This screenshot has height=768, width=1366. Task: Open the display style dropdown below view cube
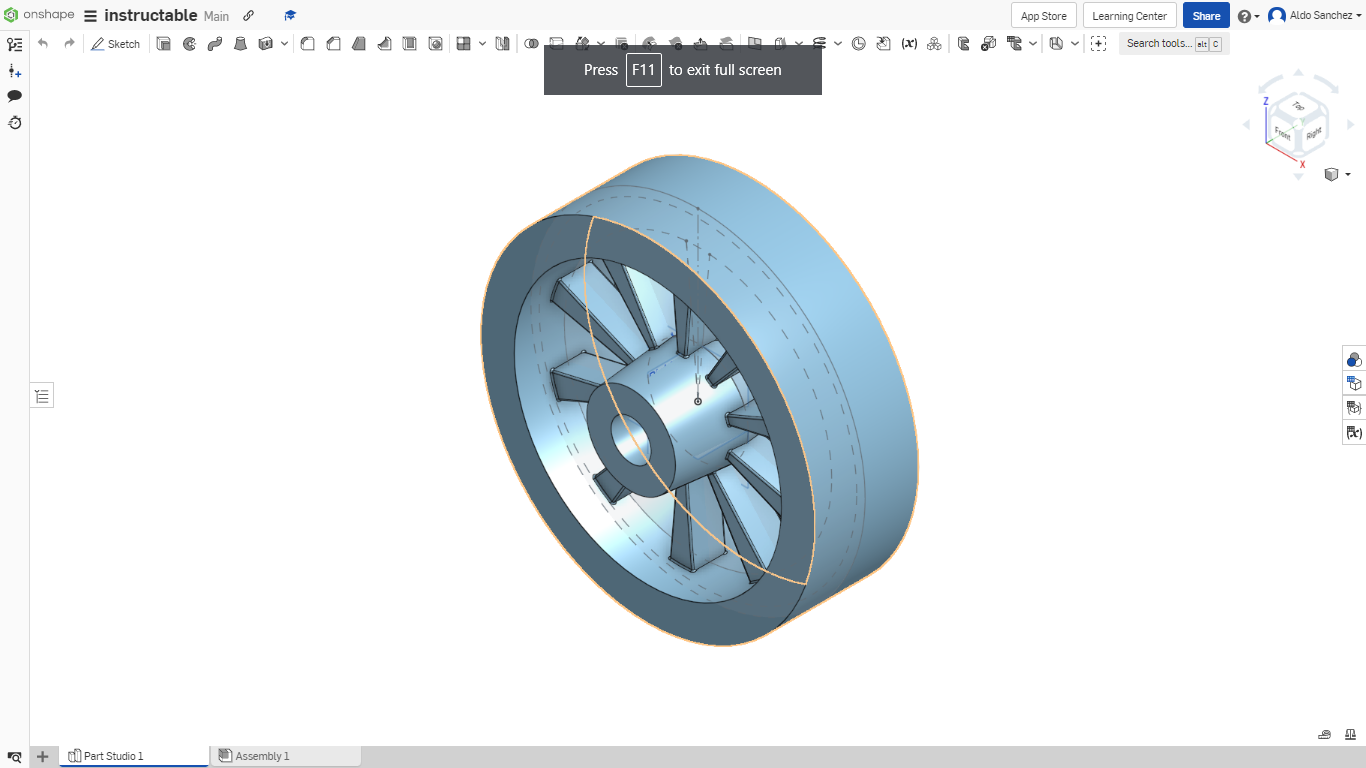tap(1345, 174)
